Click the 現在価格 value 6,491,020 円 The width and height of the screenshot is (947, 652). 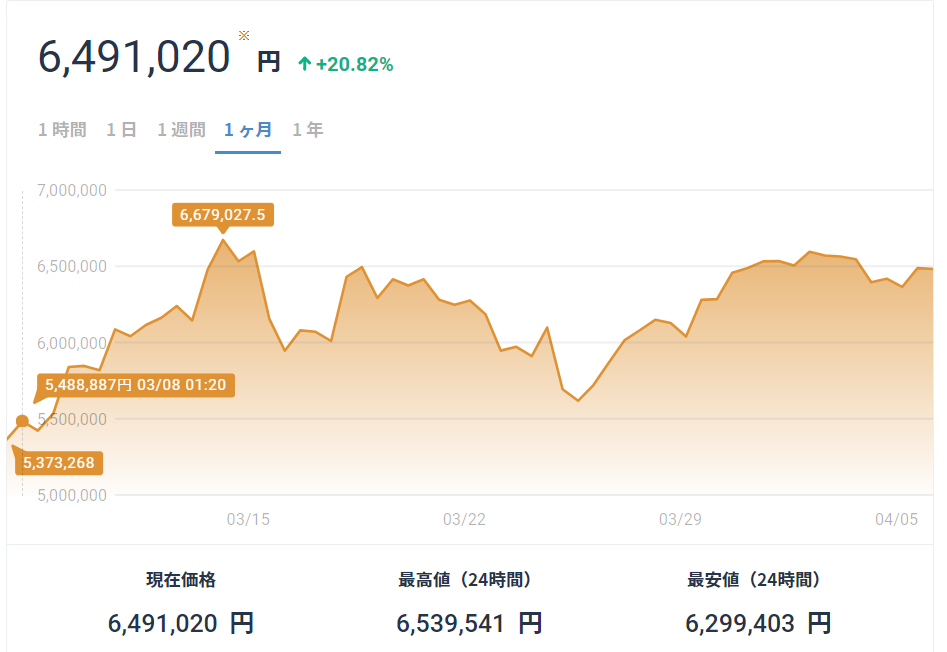tap(181, 624)
